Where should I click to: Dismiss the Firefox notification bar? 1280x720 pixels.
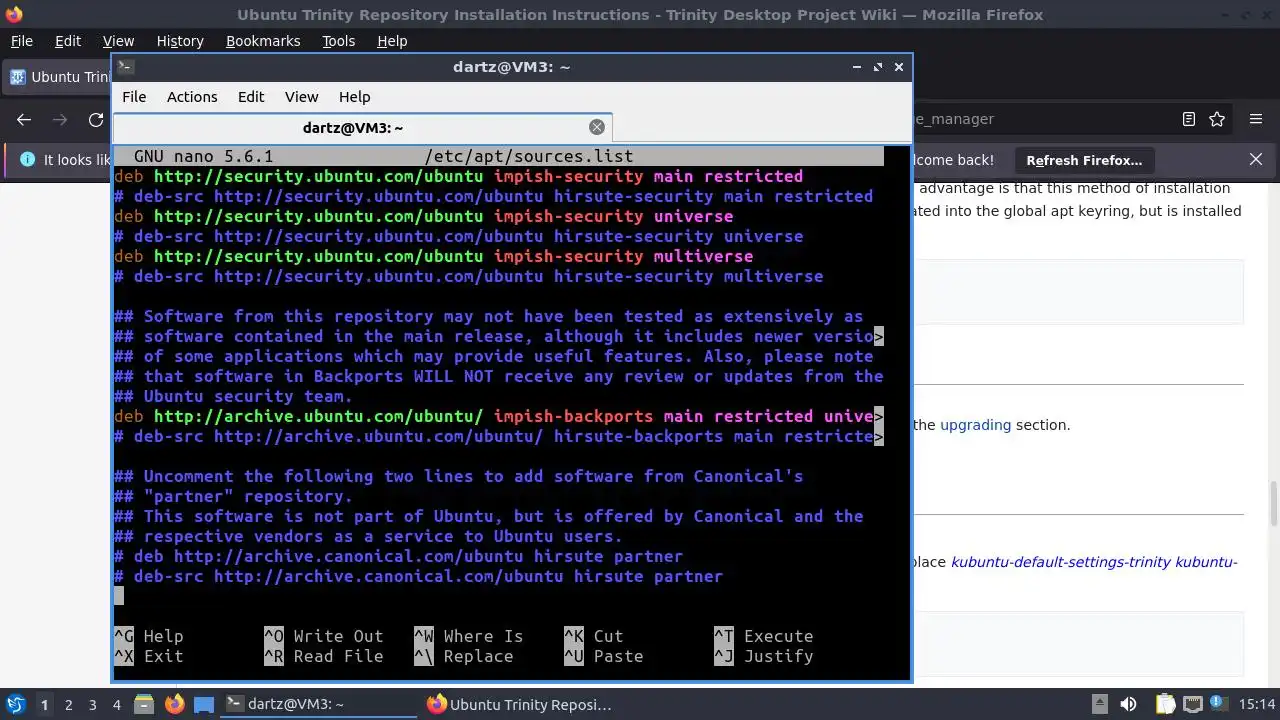(1256, 159)
